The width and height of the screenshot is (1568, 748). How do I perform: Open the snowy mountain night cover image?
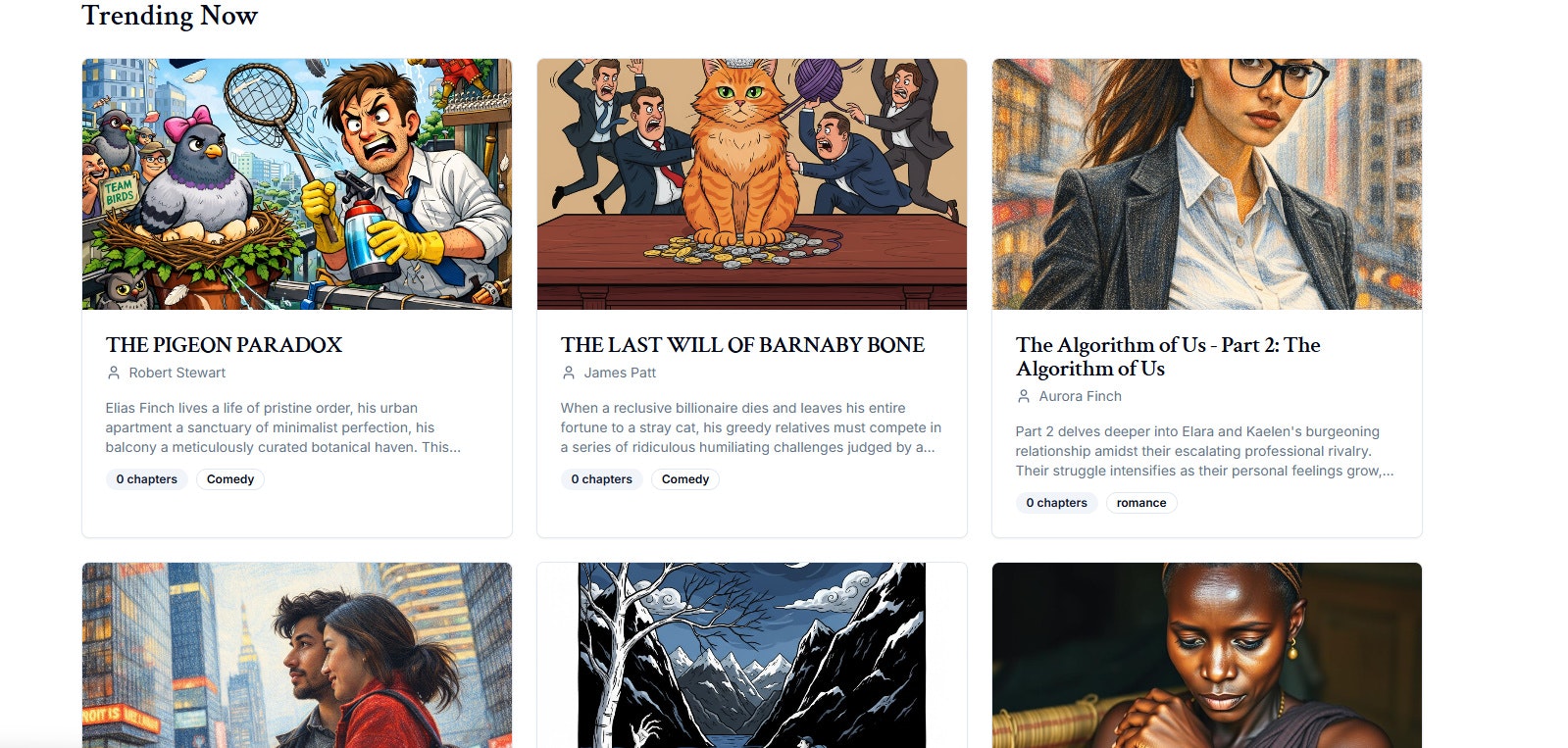pyautogui.click(x=752, y=655)
